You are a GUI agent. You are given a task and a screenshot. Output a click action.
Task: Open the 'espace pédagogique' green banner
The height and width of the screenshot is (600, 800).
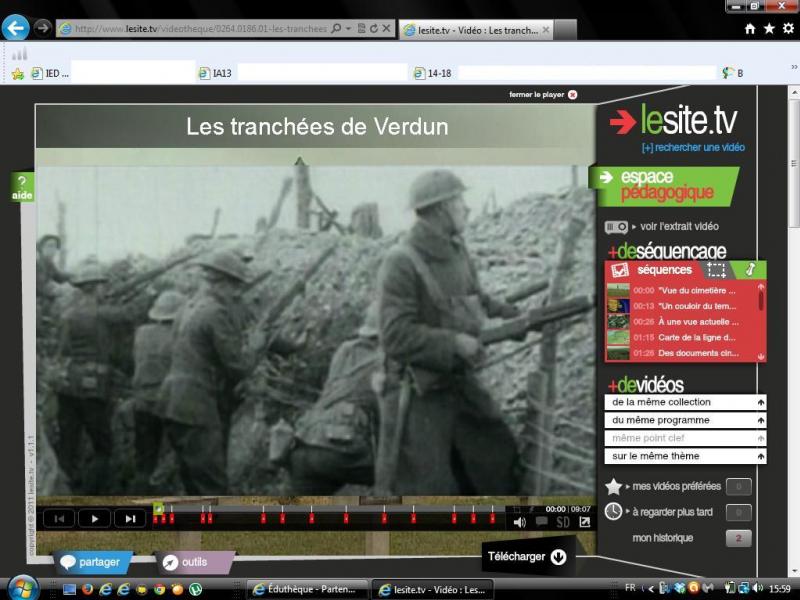(x=665, y=186)
